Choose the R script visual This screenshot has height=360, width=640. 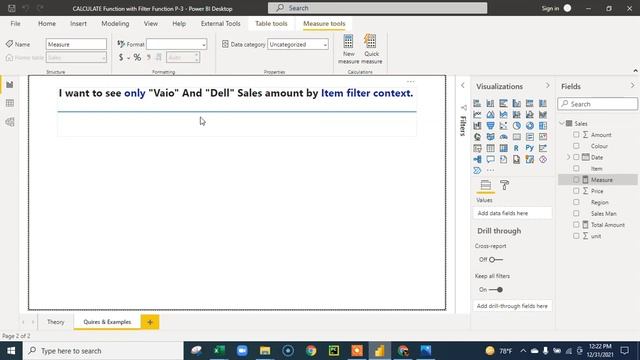click(517, 148)
